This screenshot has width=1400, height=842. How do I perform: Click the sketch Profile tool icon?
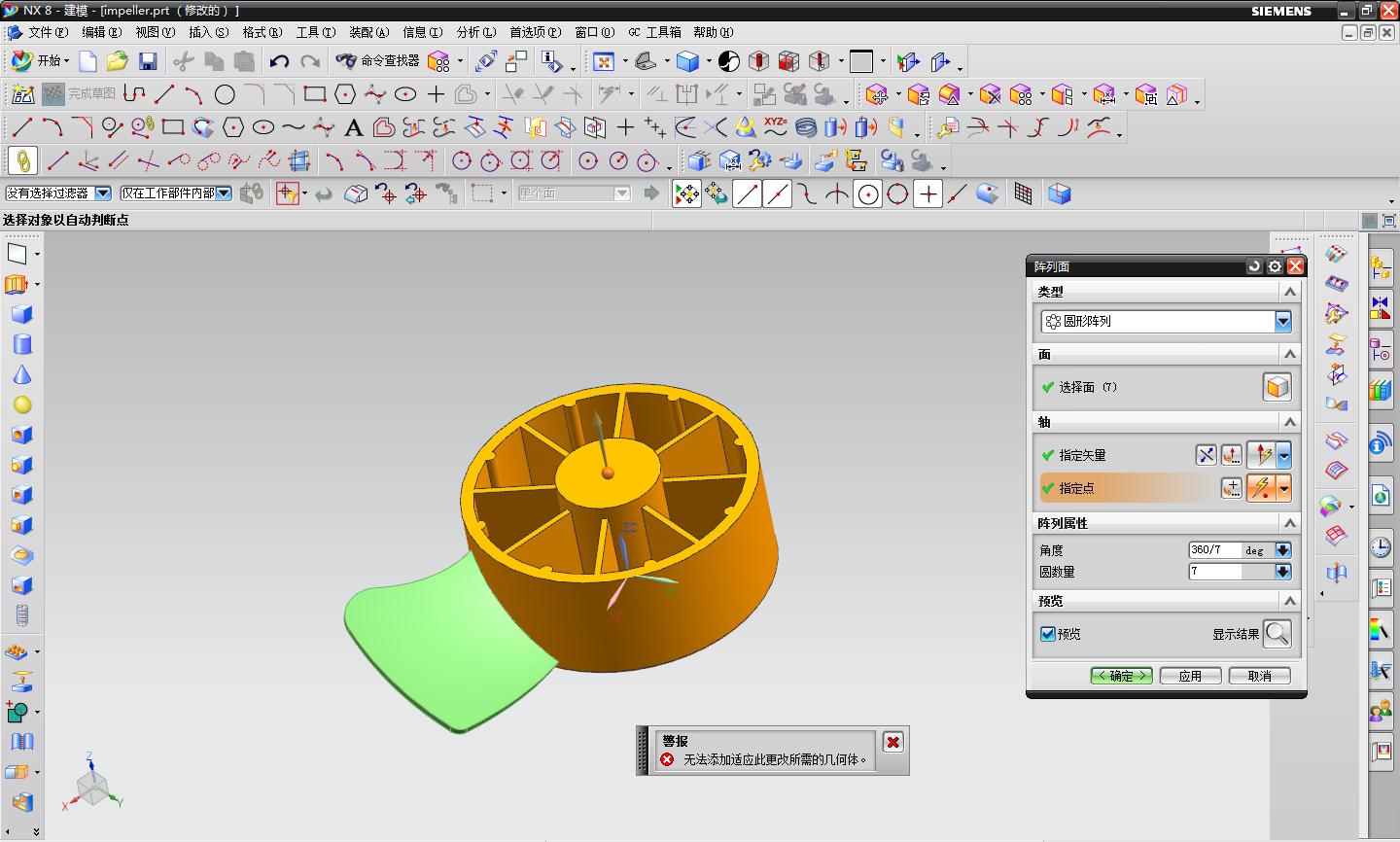(134, 94)
